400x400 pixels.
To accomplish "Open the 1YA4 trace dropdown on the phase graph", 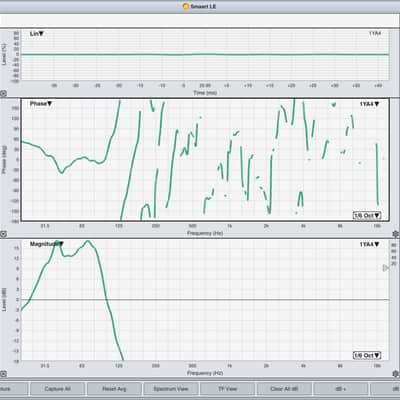I will (x=369, y=104).
